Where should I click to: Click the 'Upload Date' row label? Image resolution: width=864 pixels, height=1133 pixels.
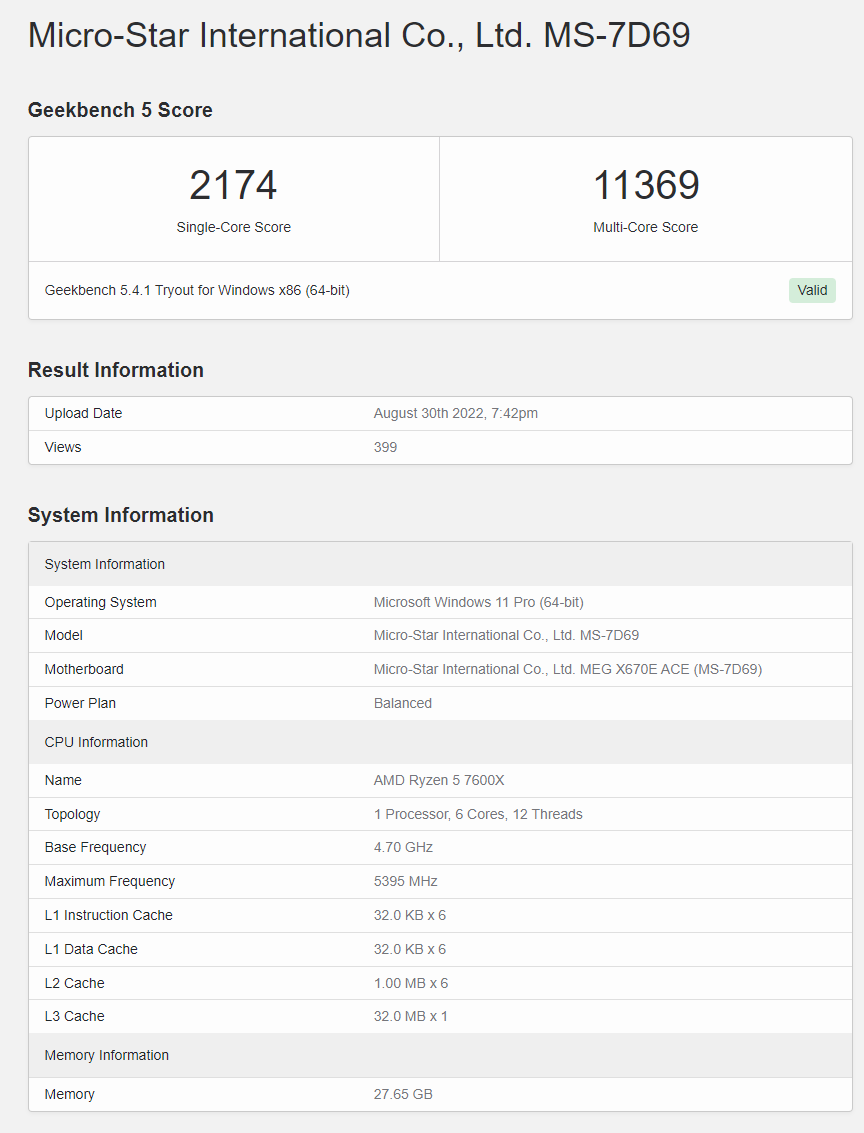pos(83,413)
